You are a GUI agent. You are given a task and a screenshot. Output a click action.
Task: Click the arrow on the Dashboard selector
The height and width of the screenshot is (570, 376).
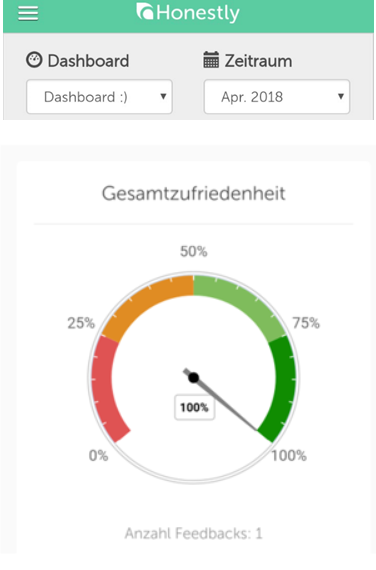click(x=163, y=96)
